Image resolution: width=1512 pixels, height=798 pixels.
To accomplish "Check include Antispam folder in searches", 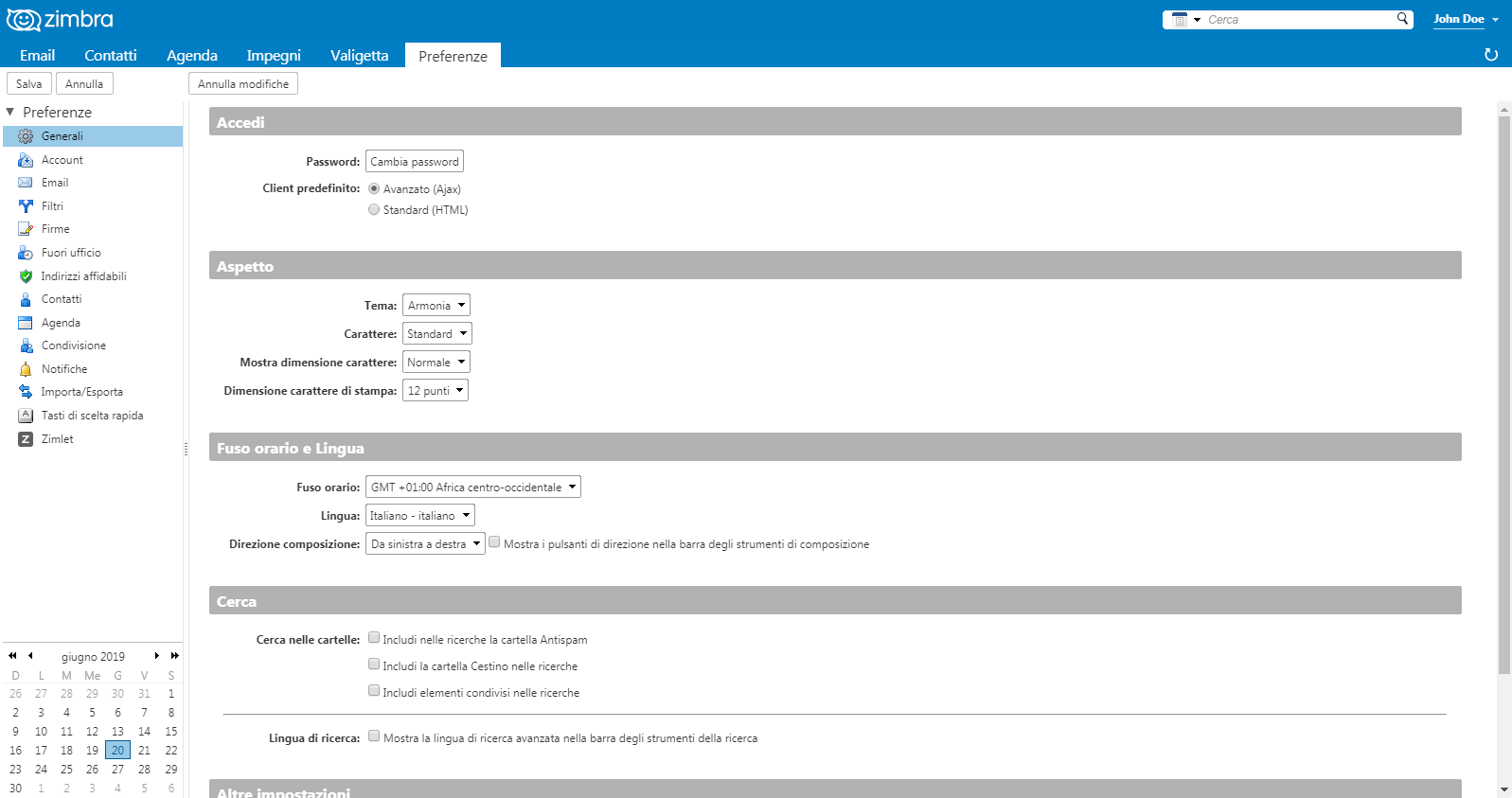I will (x=374, y=638).
